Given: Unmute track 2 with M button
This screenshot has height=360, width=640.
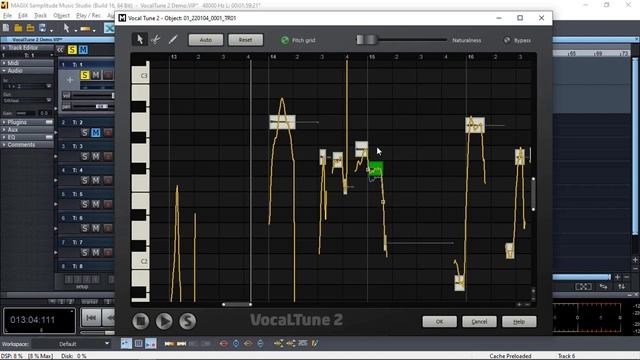Looking at the screenshot, I should pos(96,132).
